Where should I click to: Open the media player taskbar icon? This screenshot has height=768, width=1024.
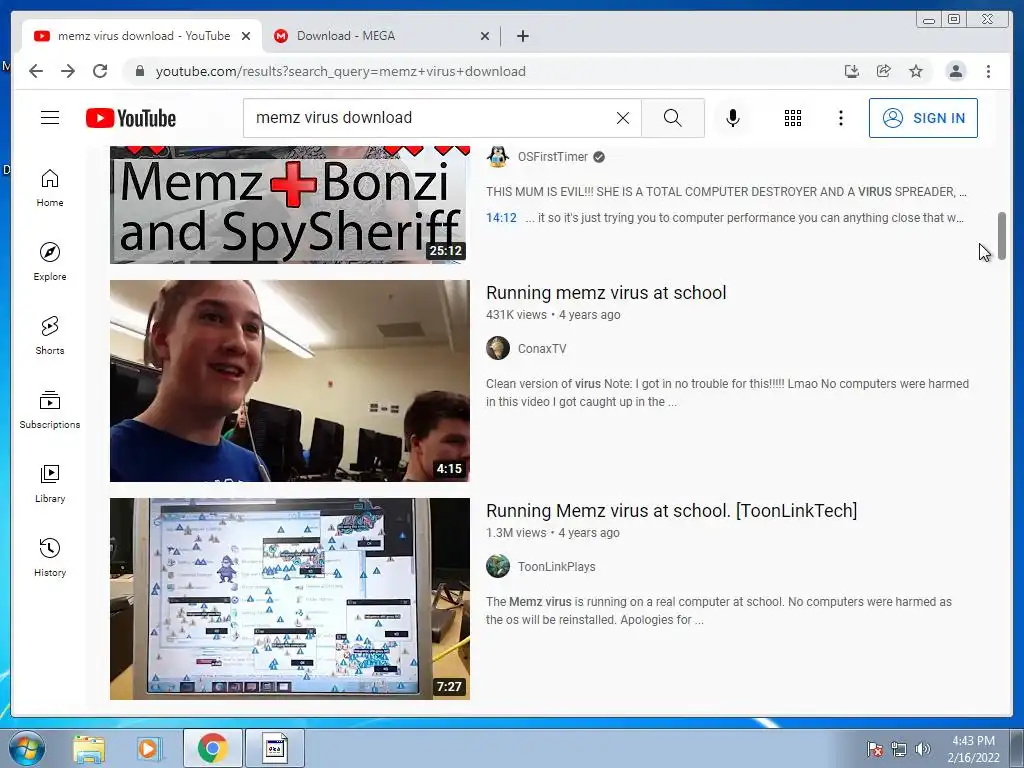click(x=150, y=748)
